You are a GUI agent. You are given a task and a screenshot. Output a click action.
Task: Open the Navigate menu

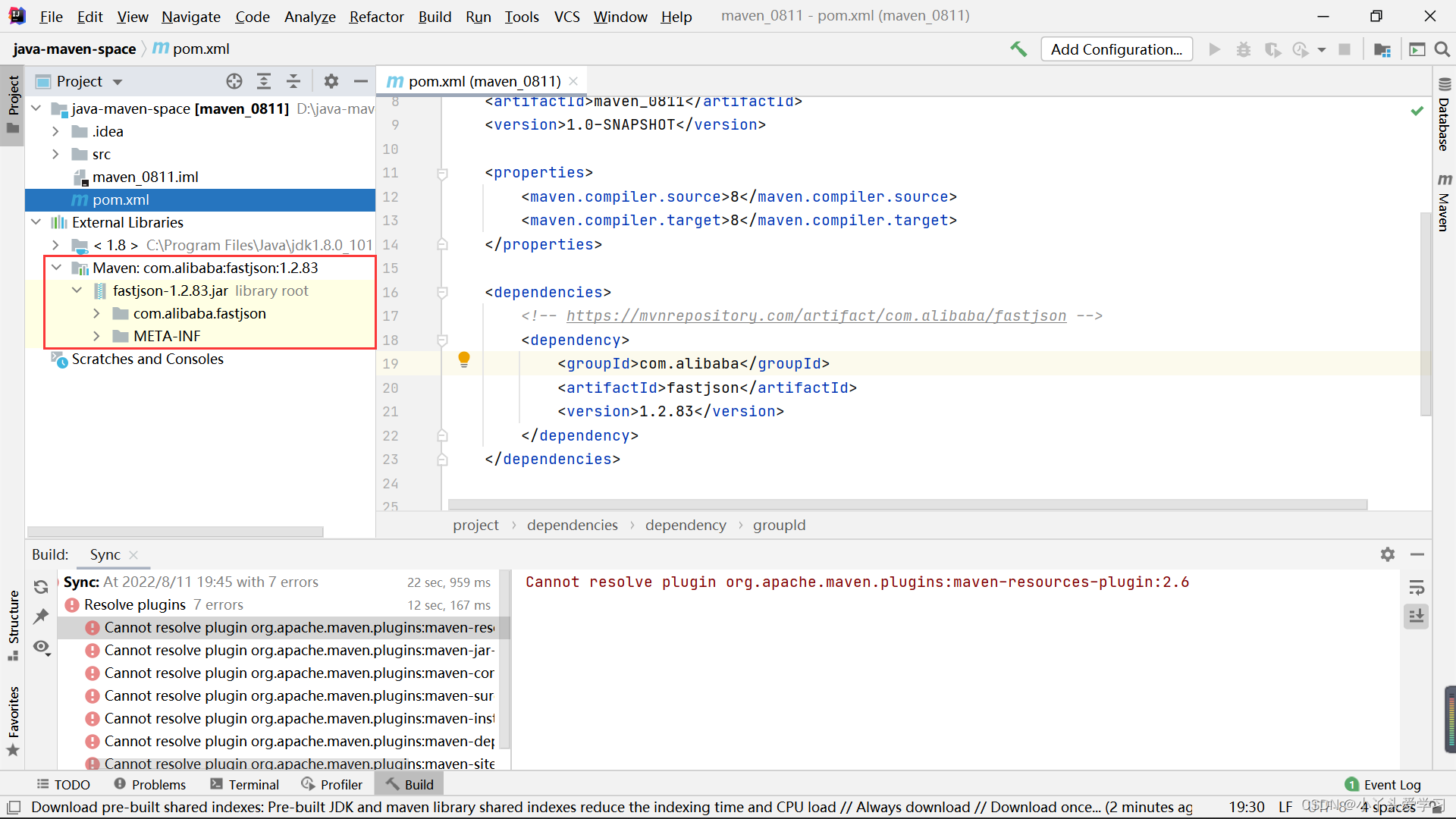pos(191,16)
